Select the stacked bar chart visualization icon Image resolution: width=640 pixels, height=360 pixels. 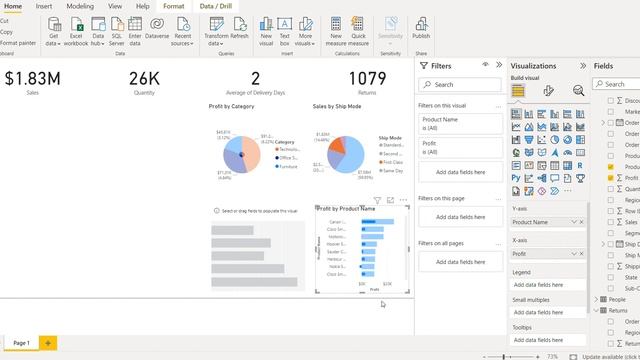[x=516, y=114]
